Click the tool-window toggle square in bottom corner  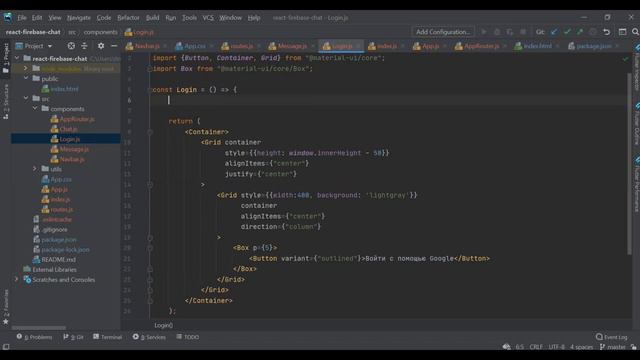[x=6, y=347]
